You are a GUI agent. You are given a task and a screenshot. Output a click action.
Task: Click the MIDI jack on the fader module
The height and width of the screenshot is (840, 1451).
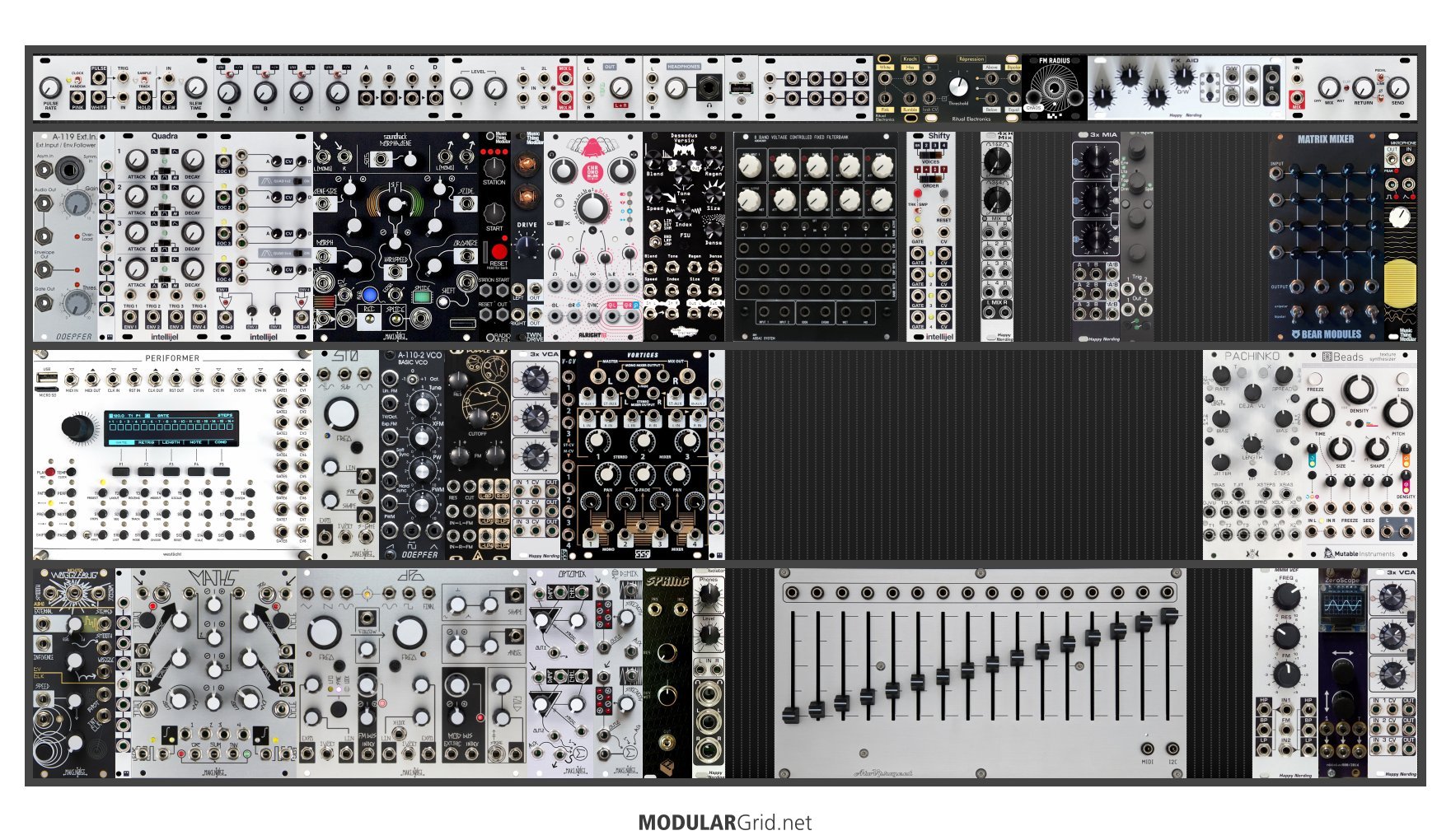[1147, 749]
